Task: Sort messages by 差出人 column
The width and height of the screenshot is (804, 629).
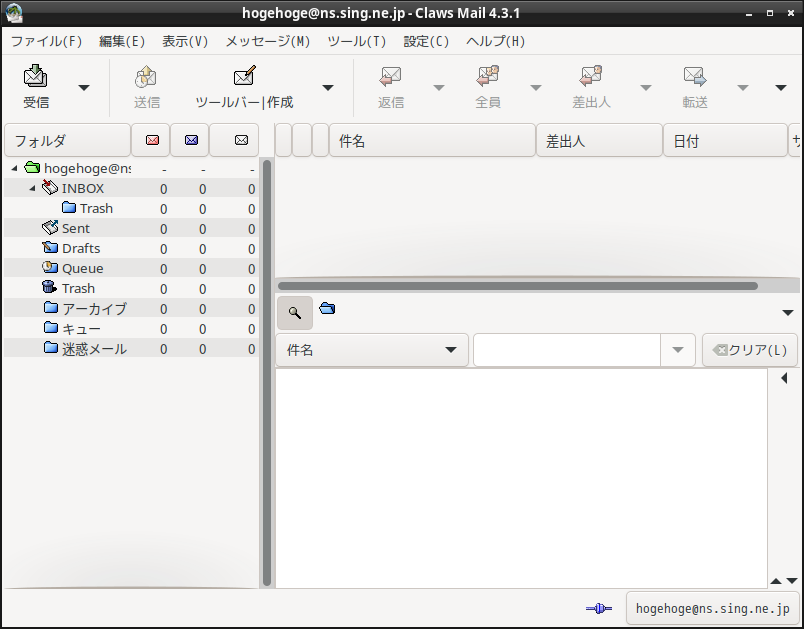Action: pos(599,140)
